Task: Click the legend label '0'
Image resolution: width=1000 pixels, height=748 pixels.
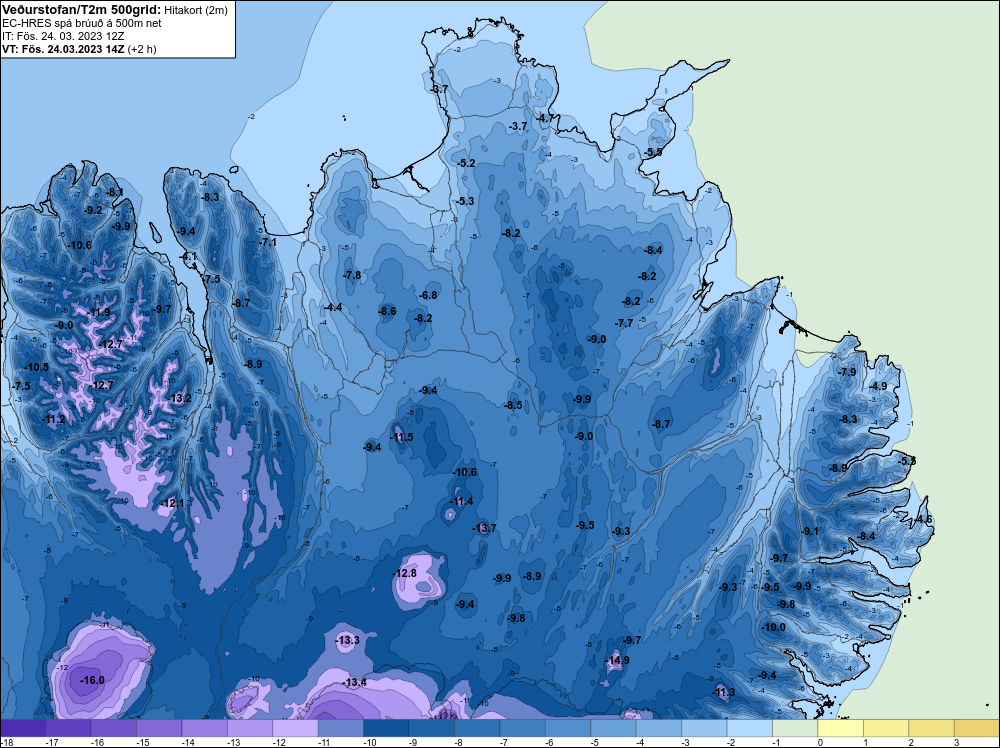Action: click(820, 742)
